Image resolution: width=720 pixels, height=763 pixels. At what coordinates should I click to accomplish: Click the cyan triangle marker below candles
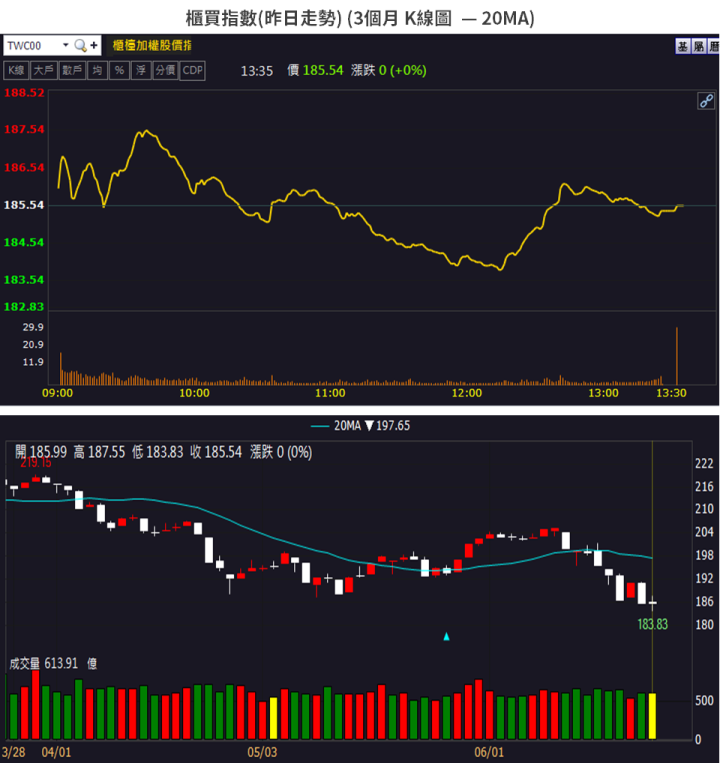point(447,636)
